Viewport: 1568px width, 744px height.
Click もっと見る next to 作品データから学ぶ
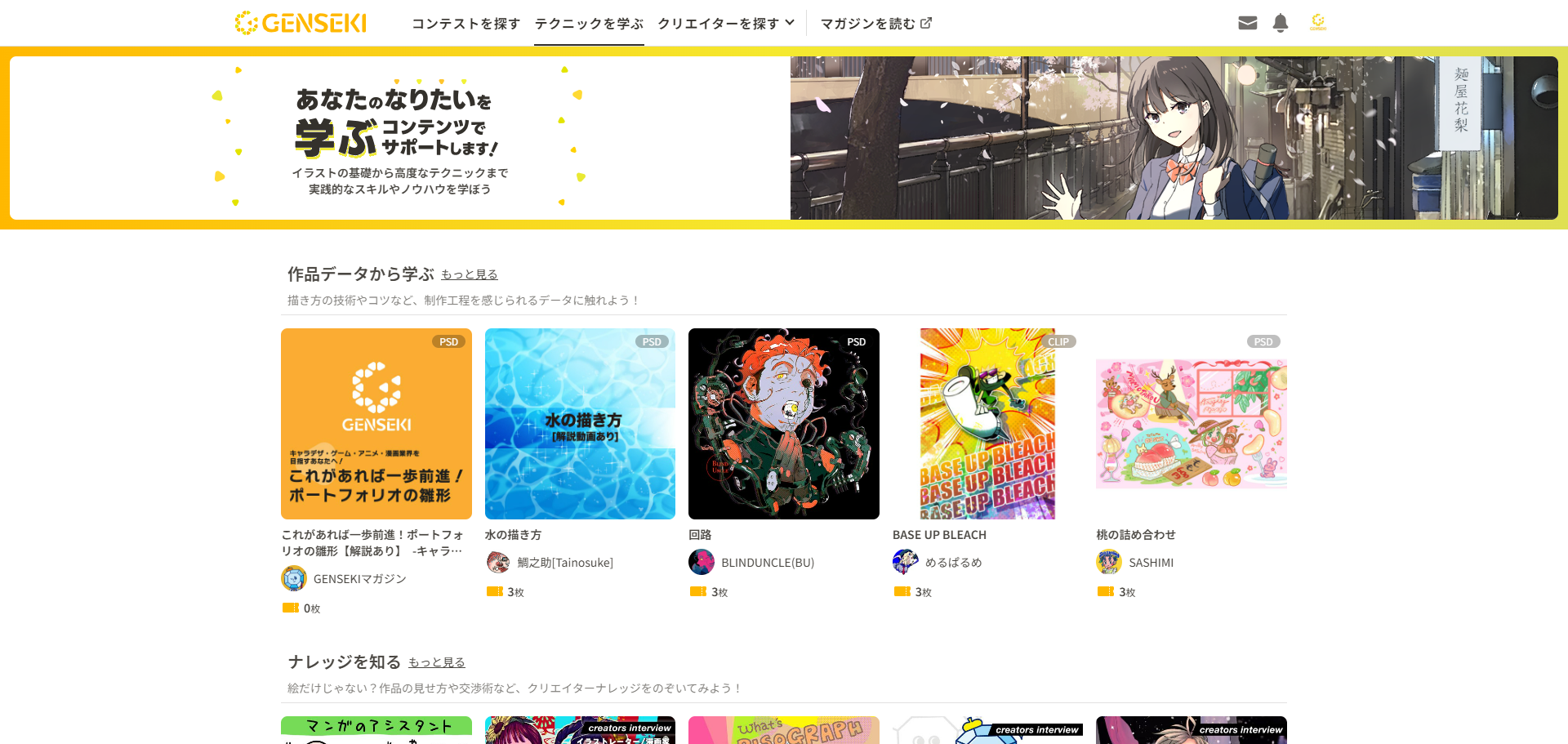coord(470,274)
